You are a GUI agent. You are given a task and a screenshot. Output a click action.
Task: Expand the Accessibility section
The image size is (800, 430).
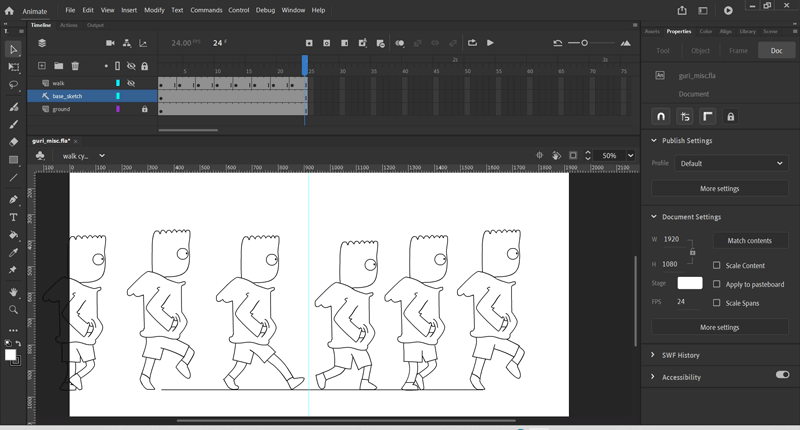point(653,376)
